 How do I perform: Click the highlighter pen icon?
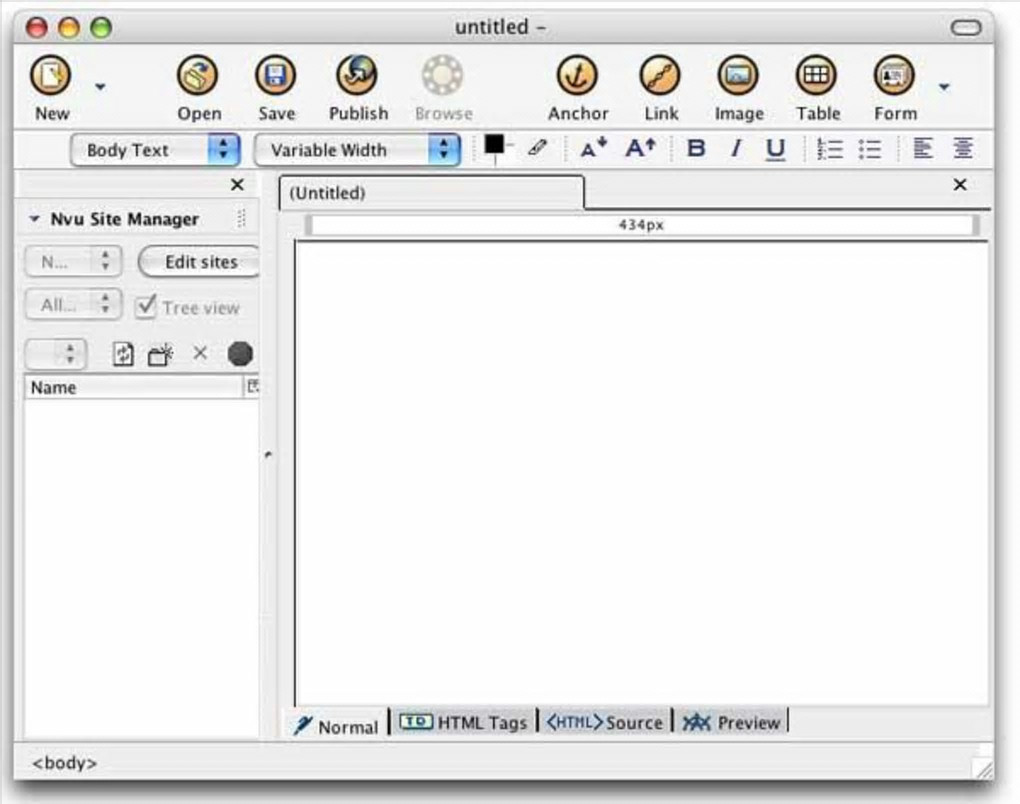(537, 148)
